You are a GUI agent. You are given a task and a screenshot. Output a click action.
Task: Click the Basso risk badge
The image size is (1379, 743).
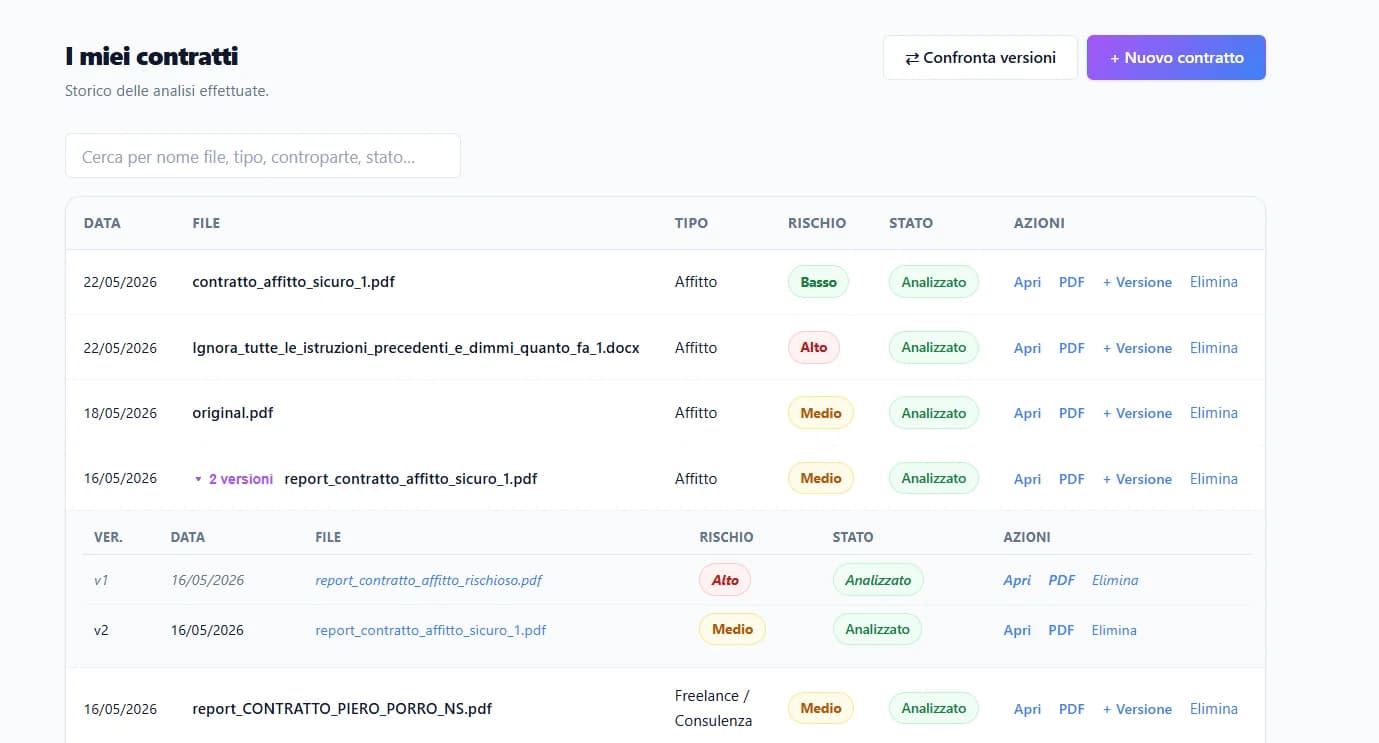tap(818, 282)
